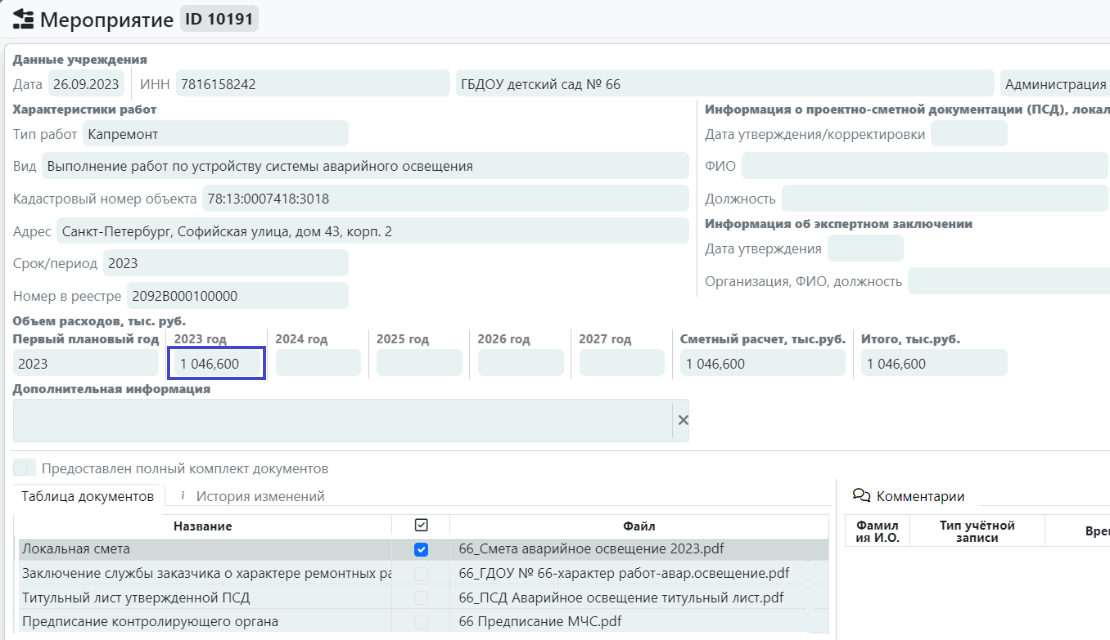Click the Комментарии speech bubble icon
Screen dimensions: 1110x640
pyautogui.click(x=860, y=496)
